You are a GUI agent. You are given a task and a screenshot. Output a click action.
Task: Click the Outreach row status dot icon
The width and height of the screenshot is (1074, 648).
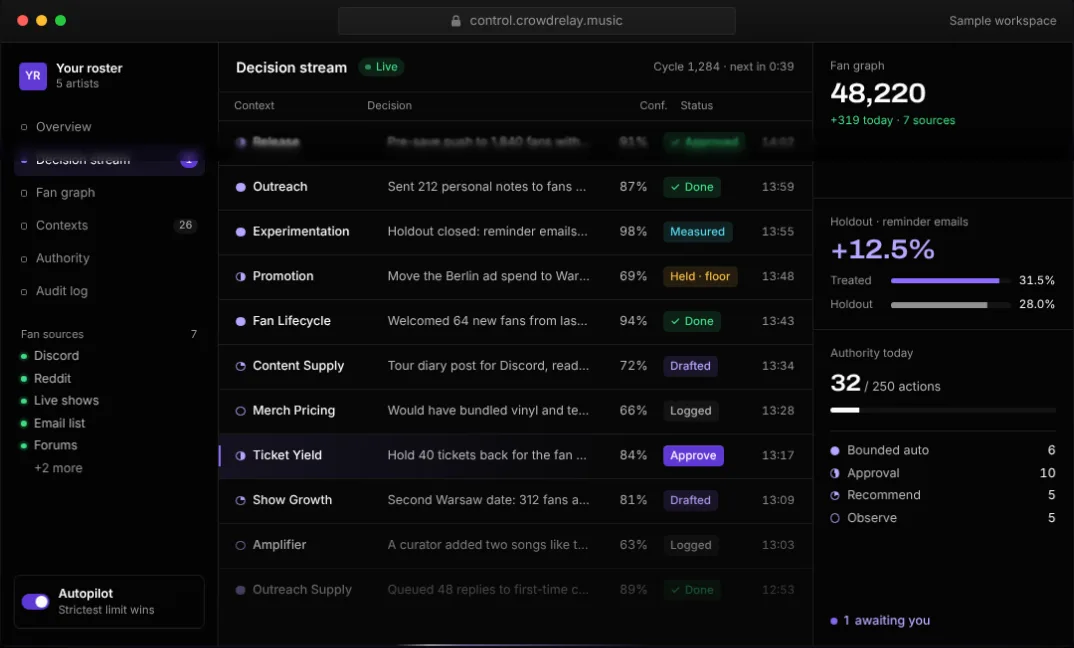coord(240,187)
